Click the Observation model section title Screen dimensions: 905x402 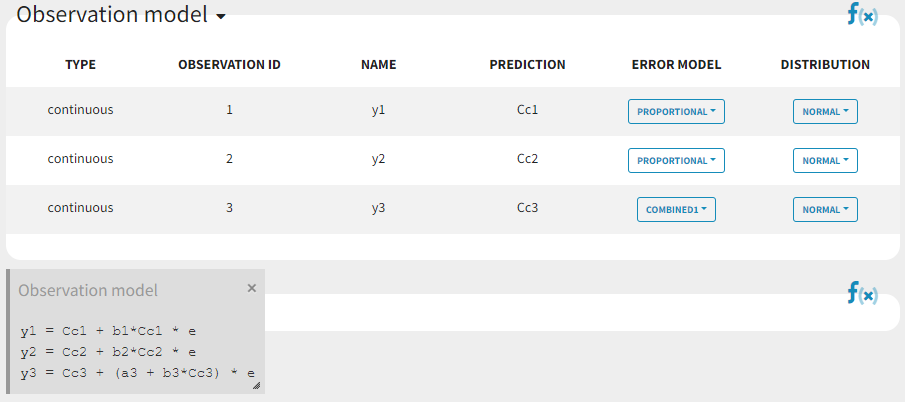(112, 15)
